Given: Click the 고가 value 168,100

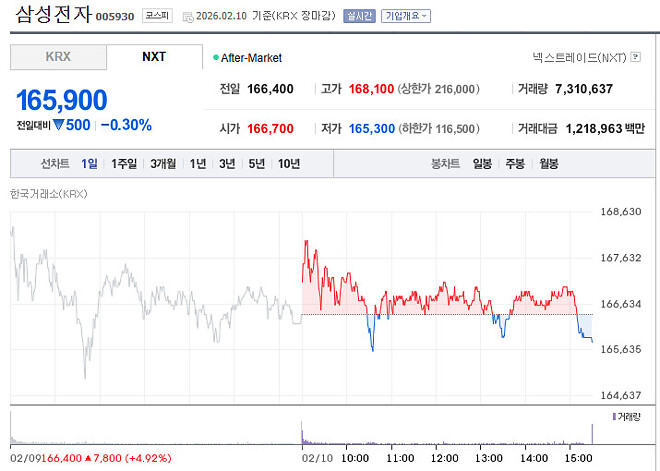Looking at the screenshot, I should tap(371, 89).
